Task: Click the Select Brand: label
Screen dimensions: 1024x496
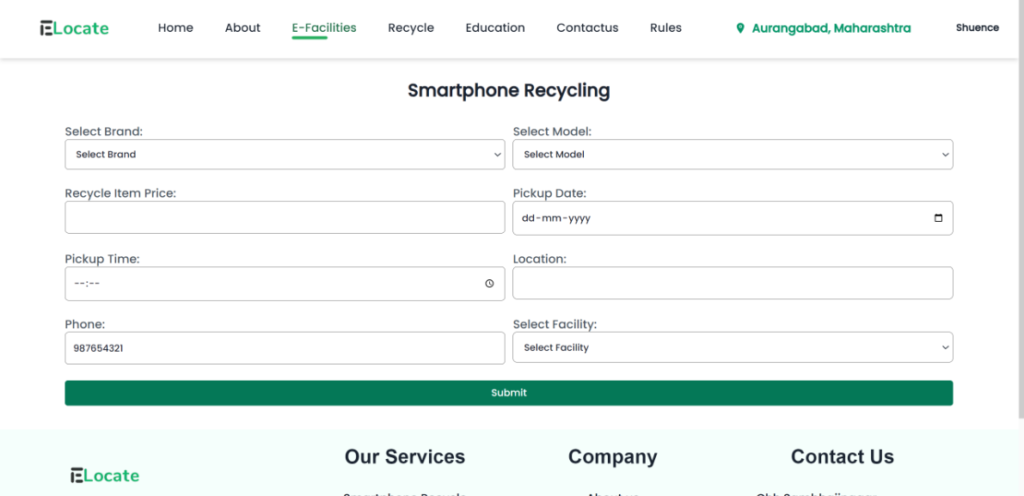Action: click(x=104, y=131)
